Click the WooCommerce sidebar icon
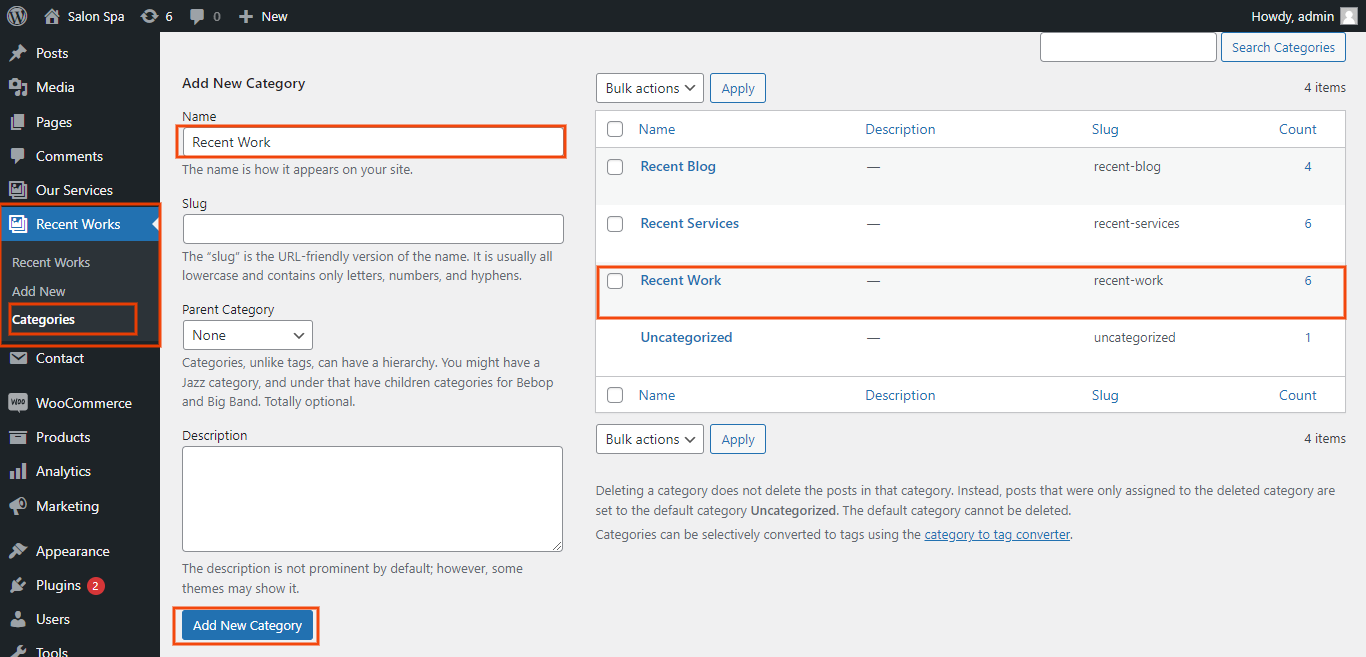This screenshot has width=1366, height=657. tap(18, 403)
